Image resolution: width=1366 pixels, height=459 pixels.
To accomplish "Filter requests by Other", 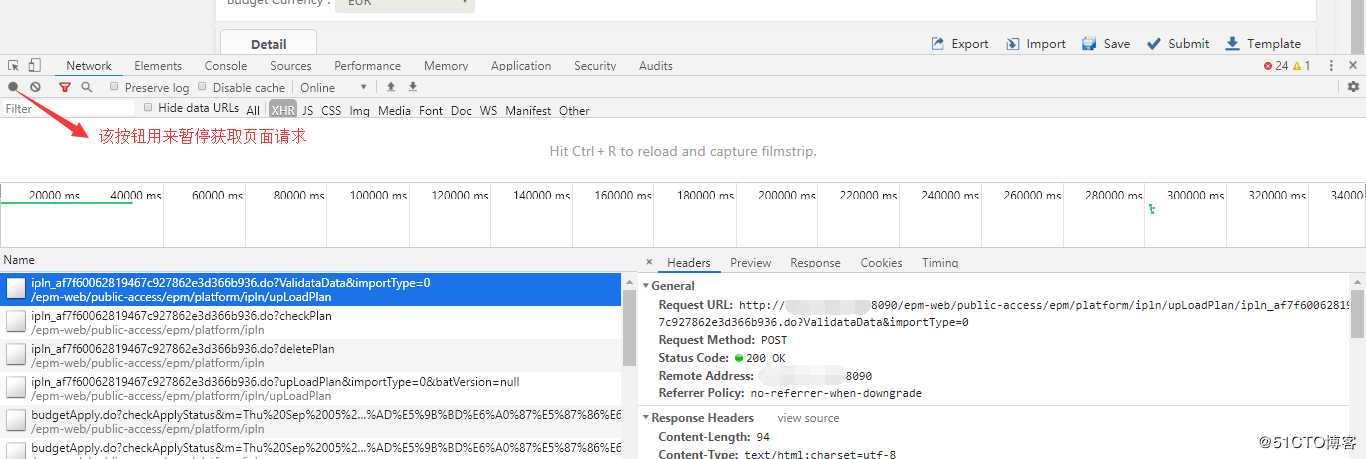I will click(574, 110).
